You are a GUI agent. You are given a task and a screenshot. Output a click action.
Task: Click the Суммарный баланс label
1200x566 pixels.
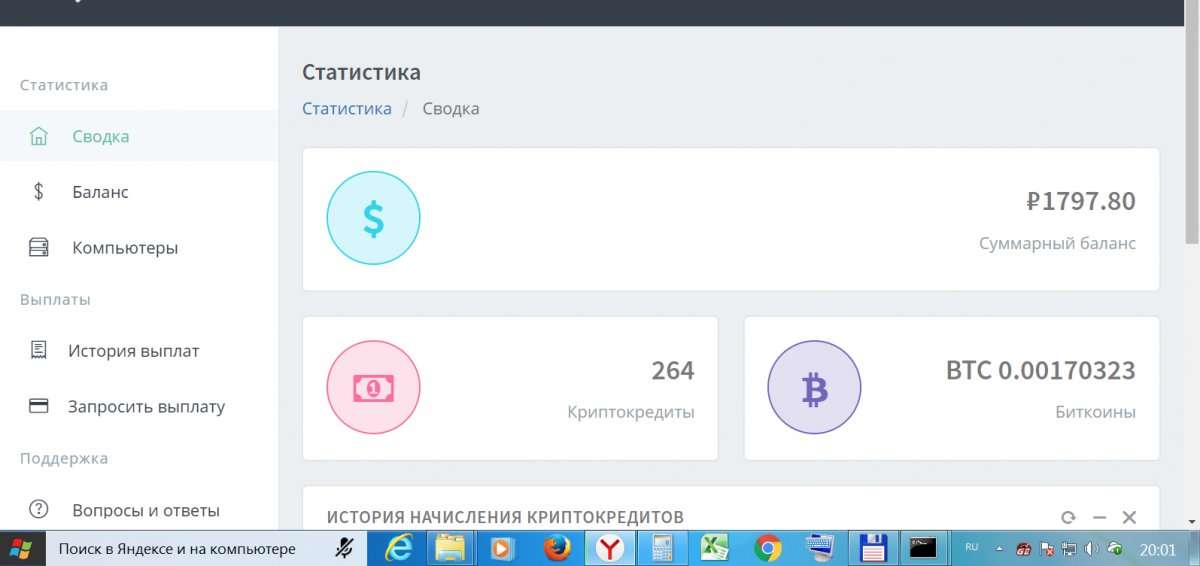point(1058,243)
